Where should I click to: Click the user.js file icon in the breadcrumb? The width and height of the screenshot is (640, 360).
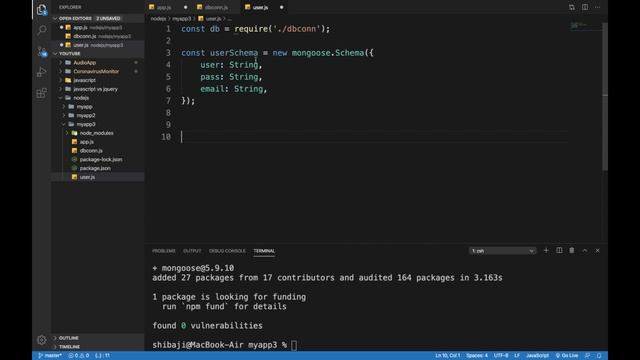tap(201, 19)
